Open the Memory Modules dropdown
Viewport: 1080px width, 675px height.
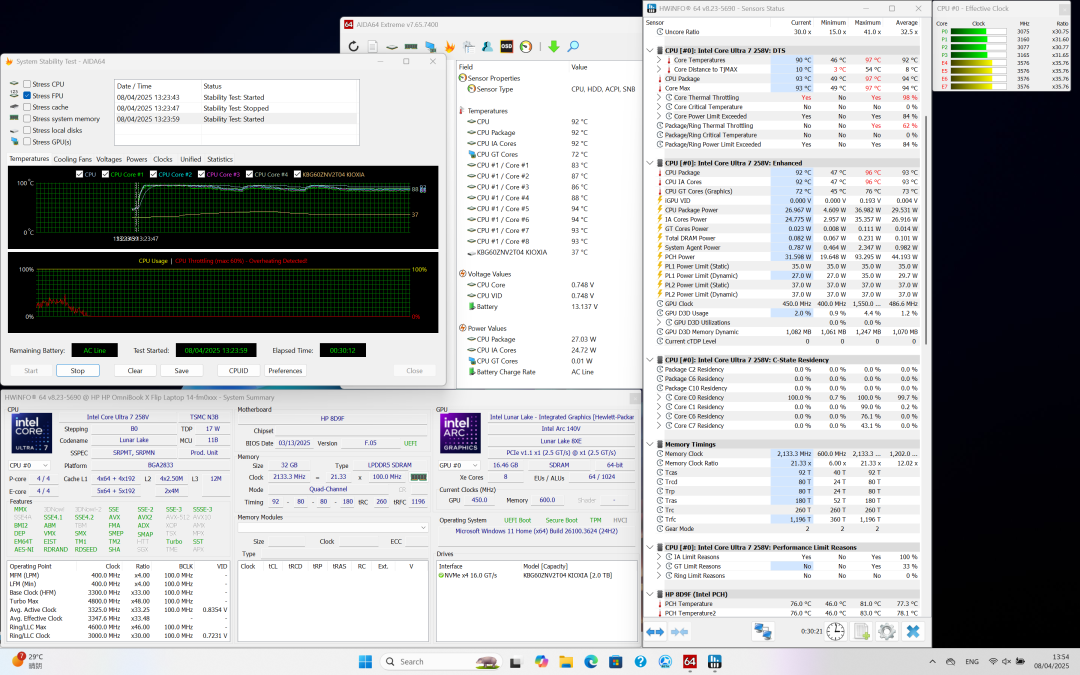333,528
